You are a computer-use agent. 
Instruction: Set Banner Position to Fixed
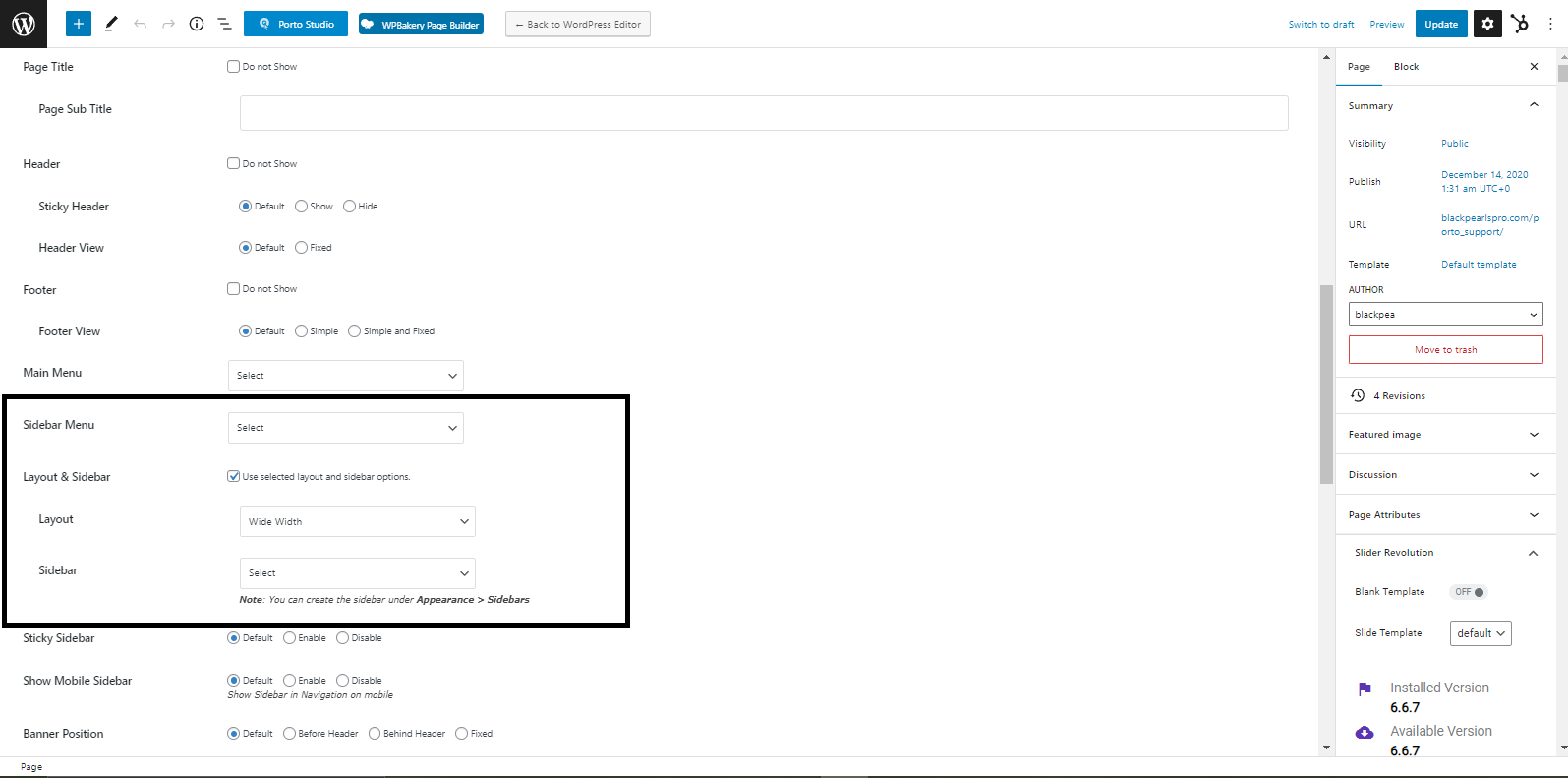(x=461, y=734)
